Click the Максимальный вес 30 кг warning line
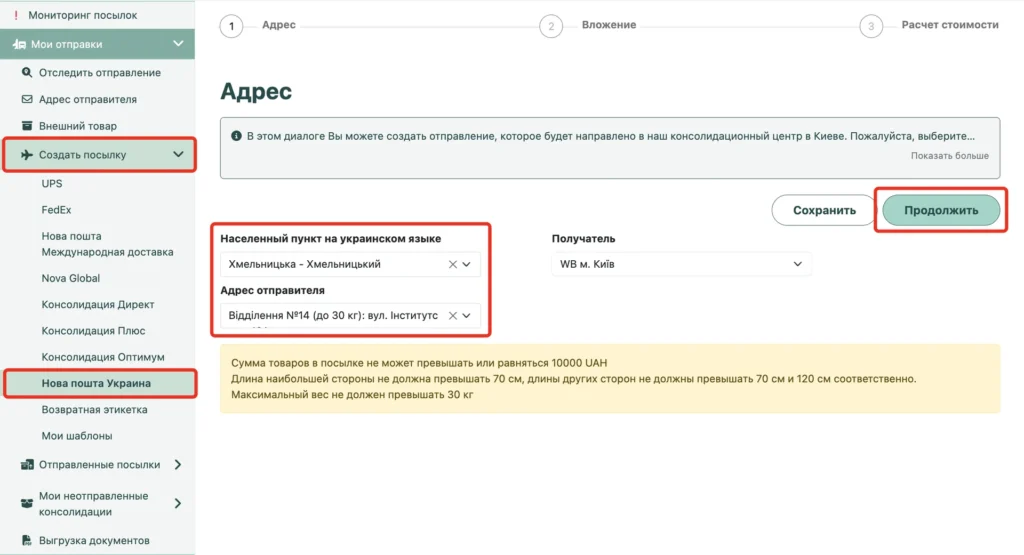Viewport: 1024px width, 555px height. pyautogui.click(x=352, y=394)
